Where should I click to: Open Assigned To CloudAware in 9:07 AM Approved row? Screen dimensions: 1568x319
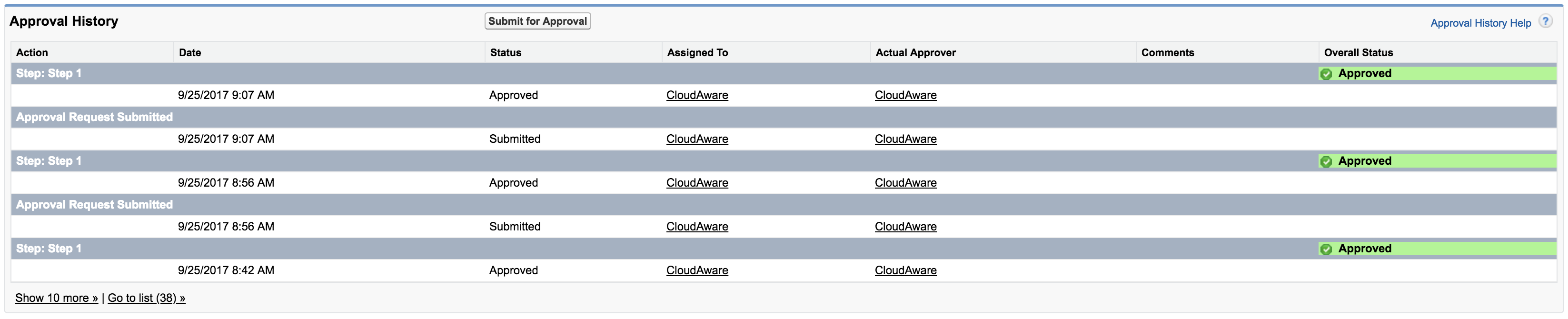pos(697,95)
